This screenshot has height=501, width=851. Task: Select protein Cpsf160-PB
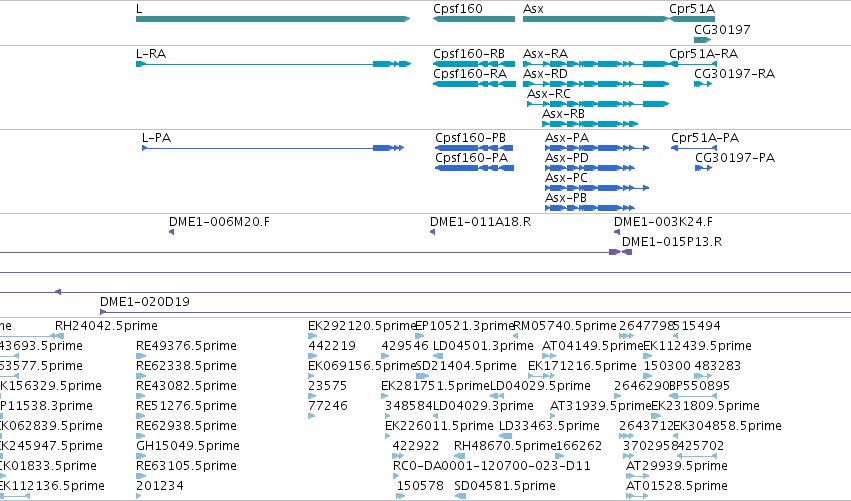click(x=474, y=148)
